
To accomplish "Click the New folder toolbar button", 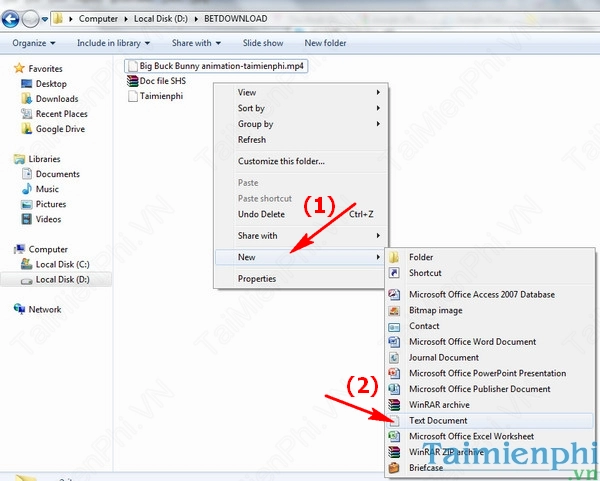I will (325, 43).
